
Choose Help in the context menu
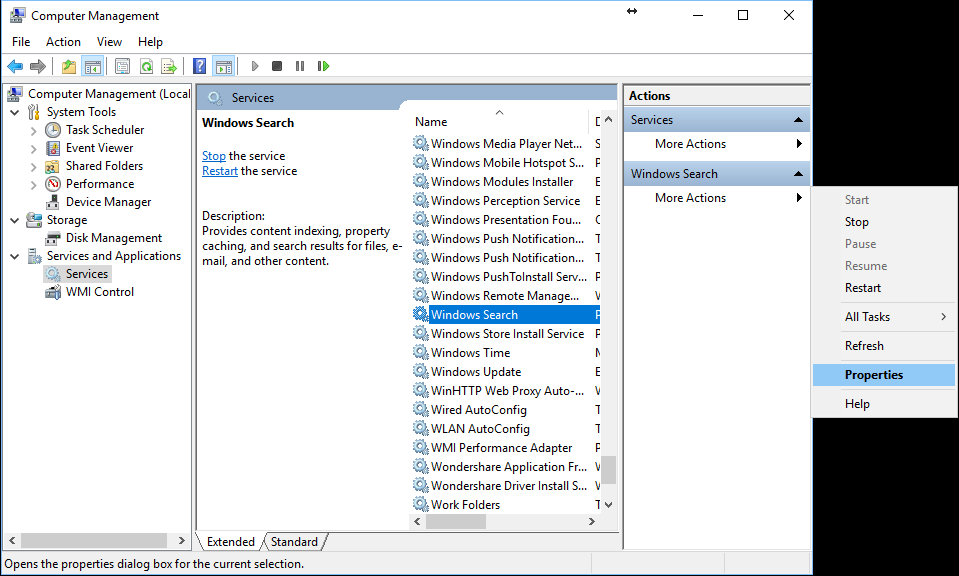884,404
